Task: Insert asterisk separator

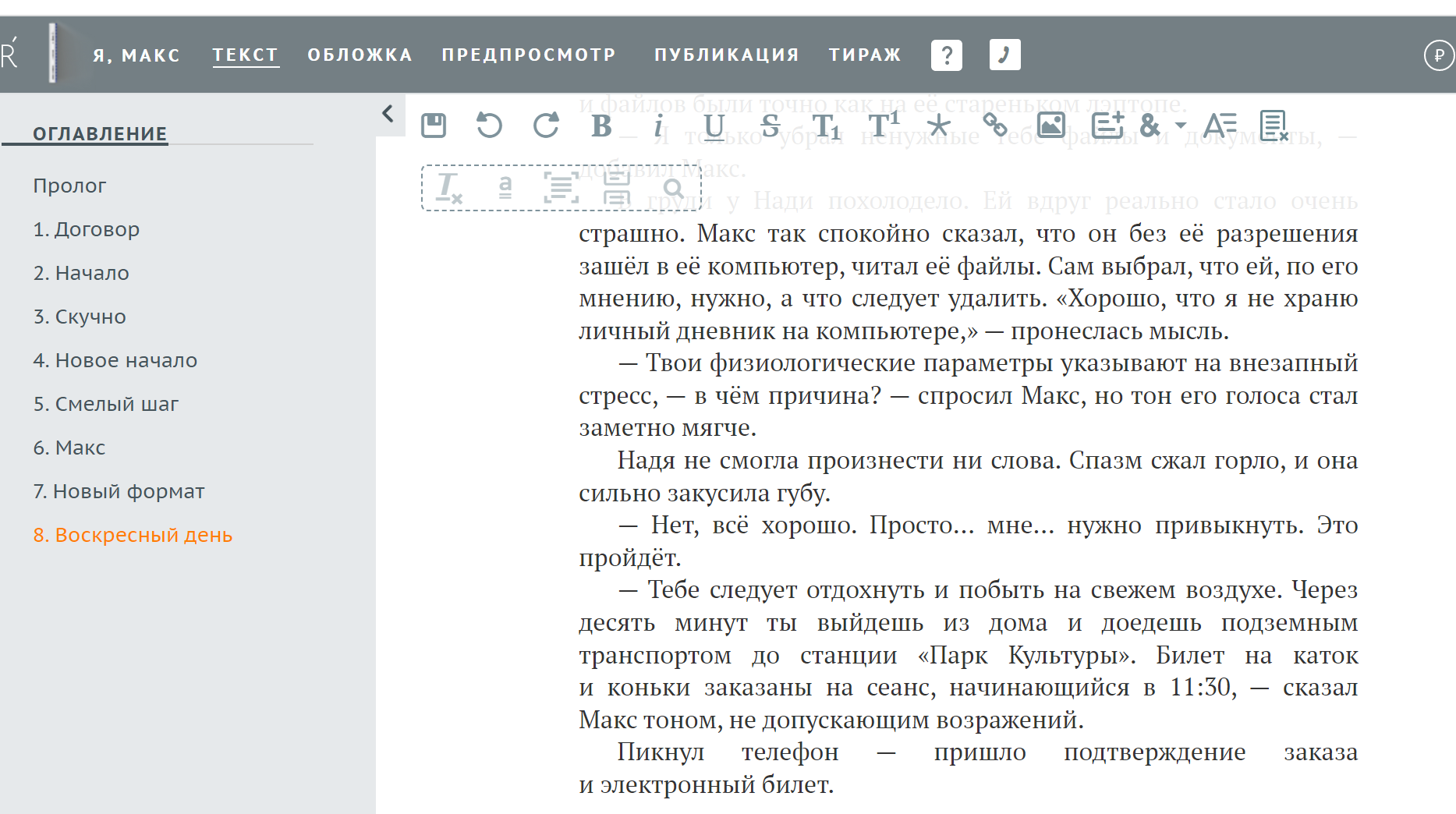Action: coord(939,125)
